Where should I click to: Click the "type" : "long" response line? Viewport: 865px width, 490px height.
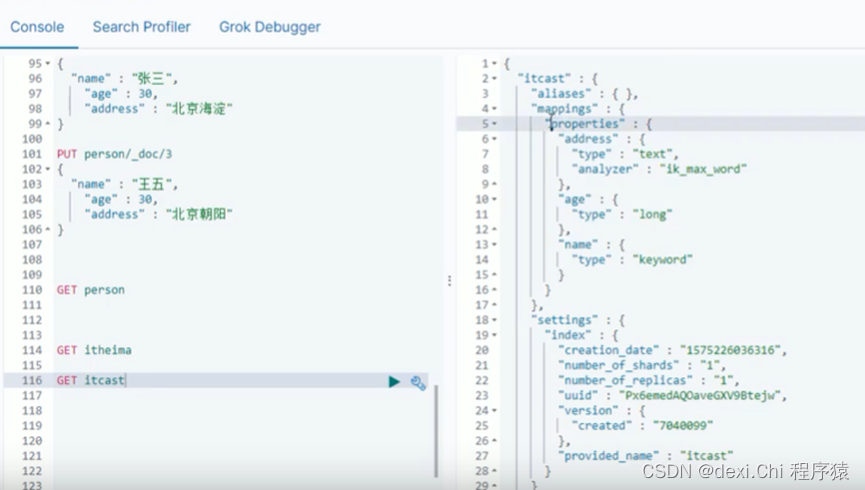pos(622,214)
